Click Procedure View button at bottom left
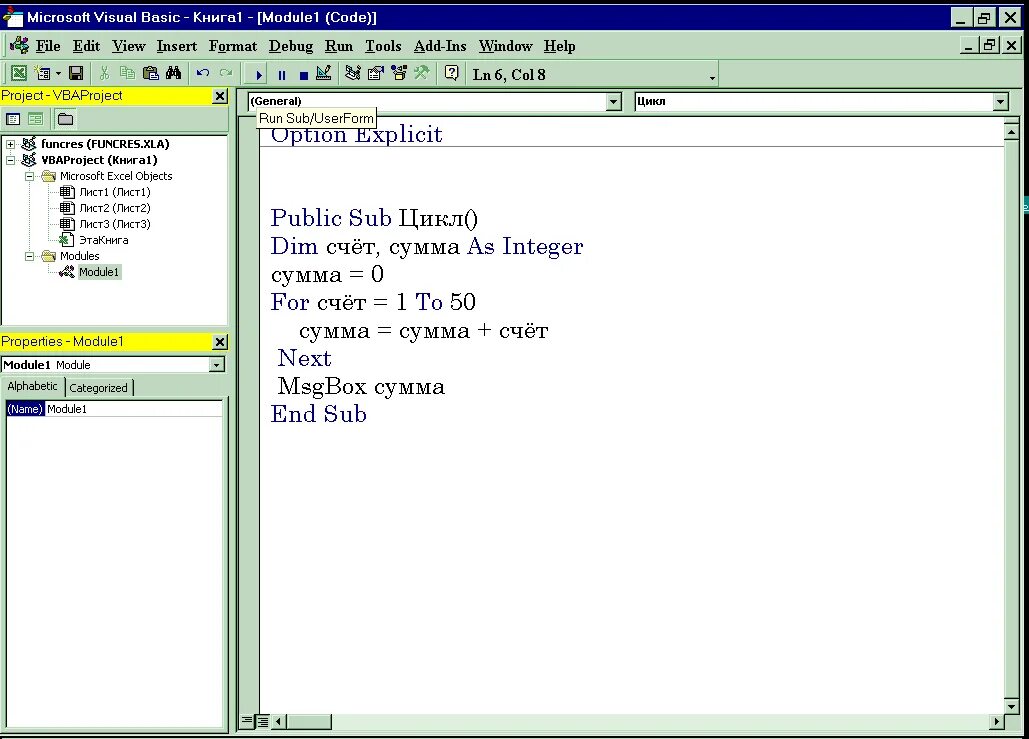This screenshot has height=739, width=1029. (x=247, y=721)
